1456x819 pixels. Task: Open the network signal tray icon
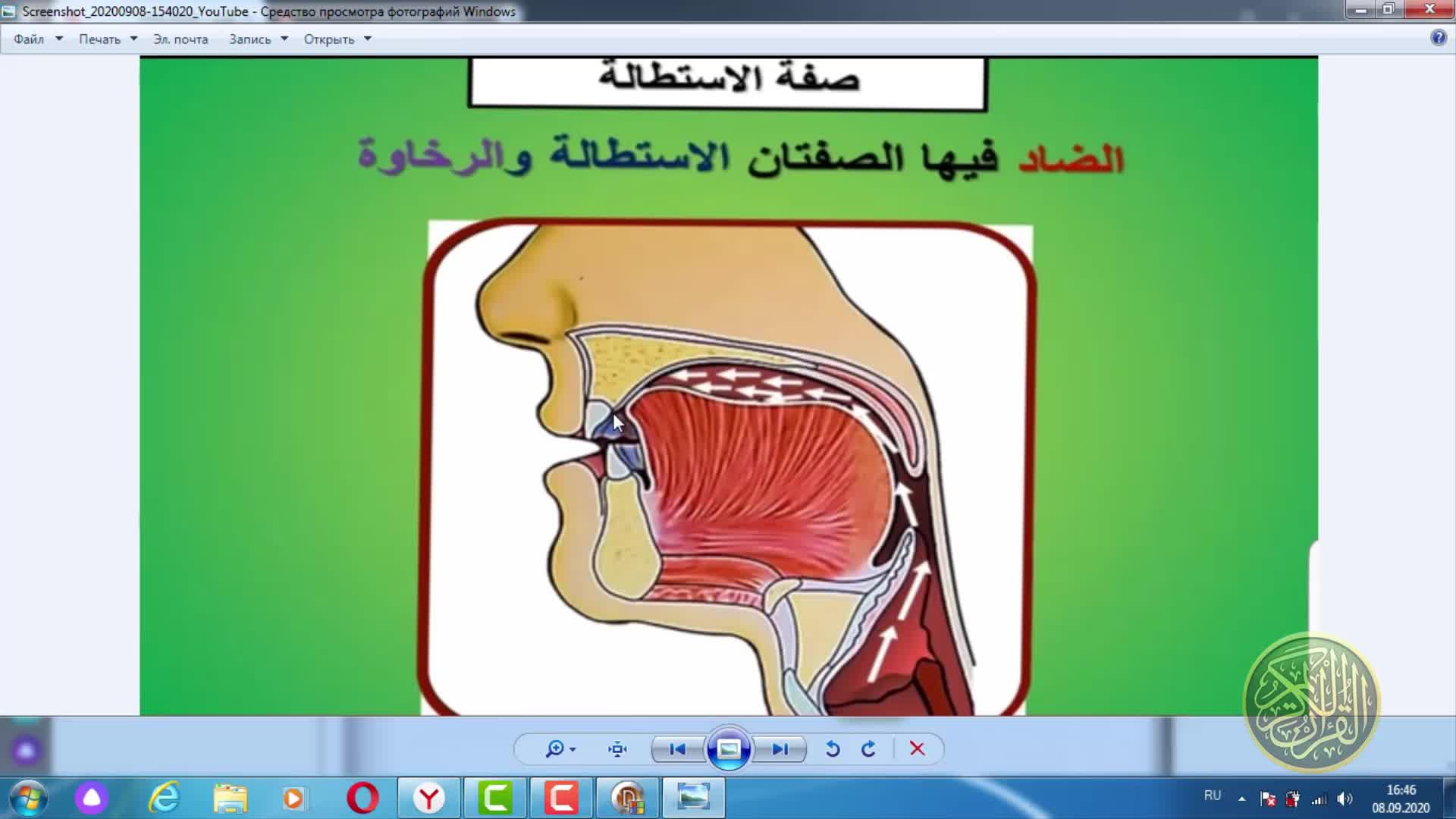[1319, 799]
